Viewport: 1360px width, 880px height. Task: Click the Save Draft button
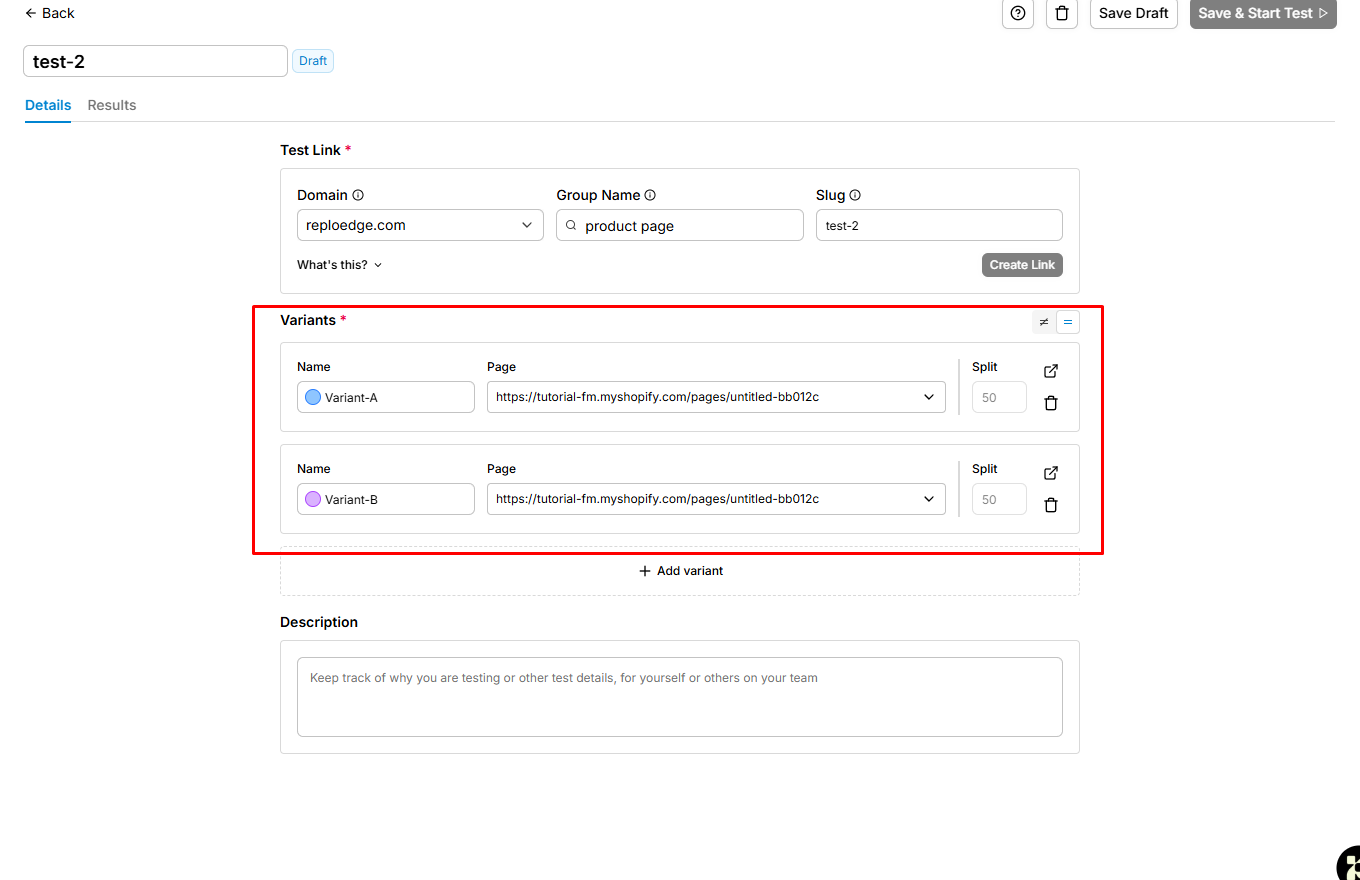coord(1134,13)
